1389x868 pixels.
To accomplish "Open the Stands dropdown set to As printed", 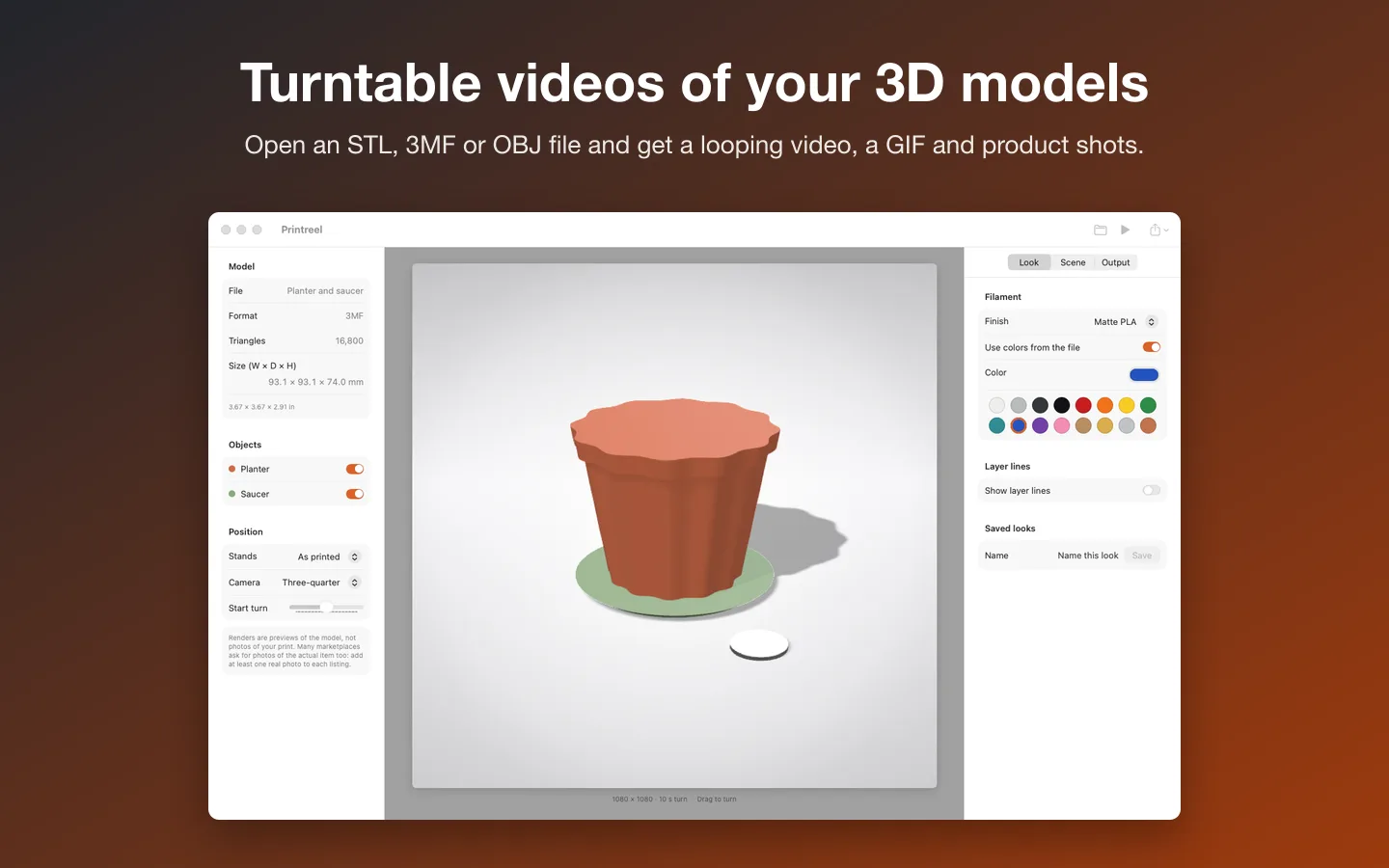I will pyautogui.click(x=329, y=556).
